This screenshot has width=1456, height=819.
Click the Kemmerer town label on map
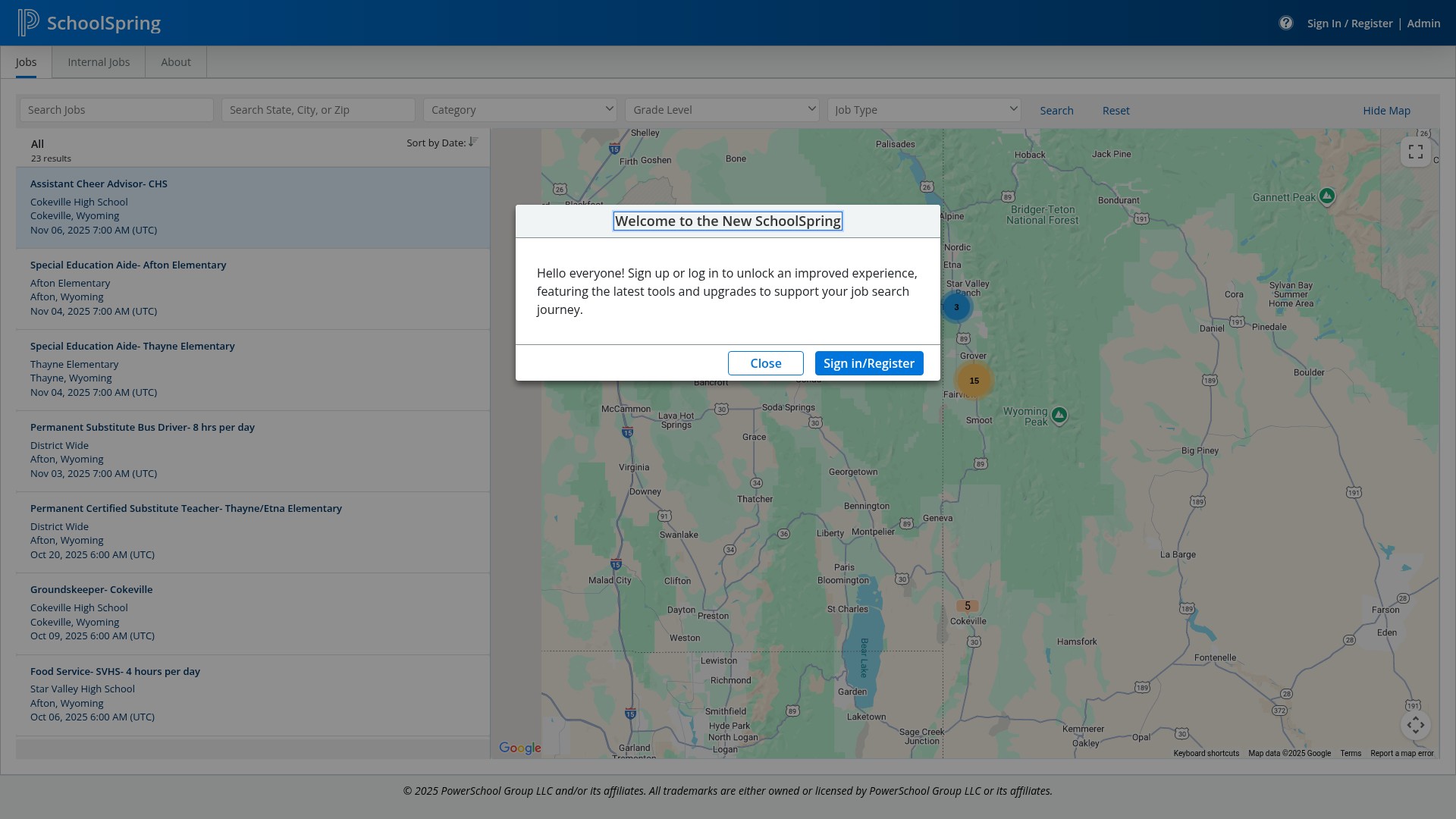[1083, 729]
